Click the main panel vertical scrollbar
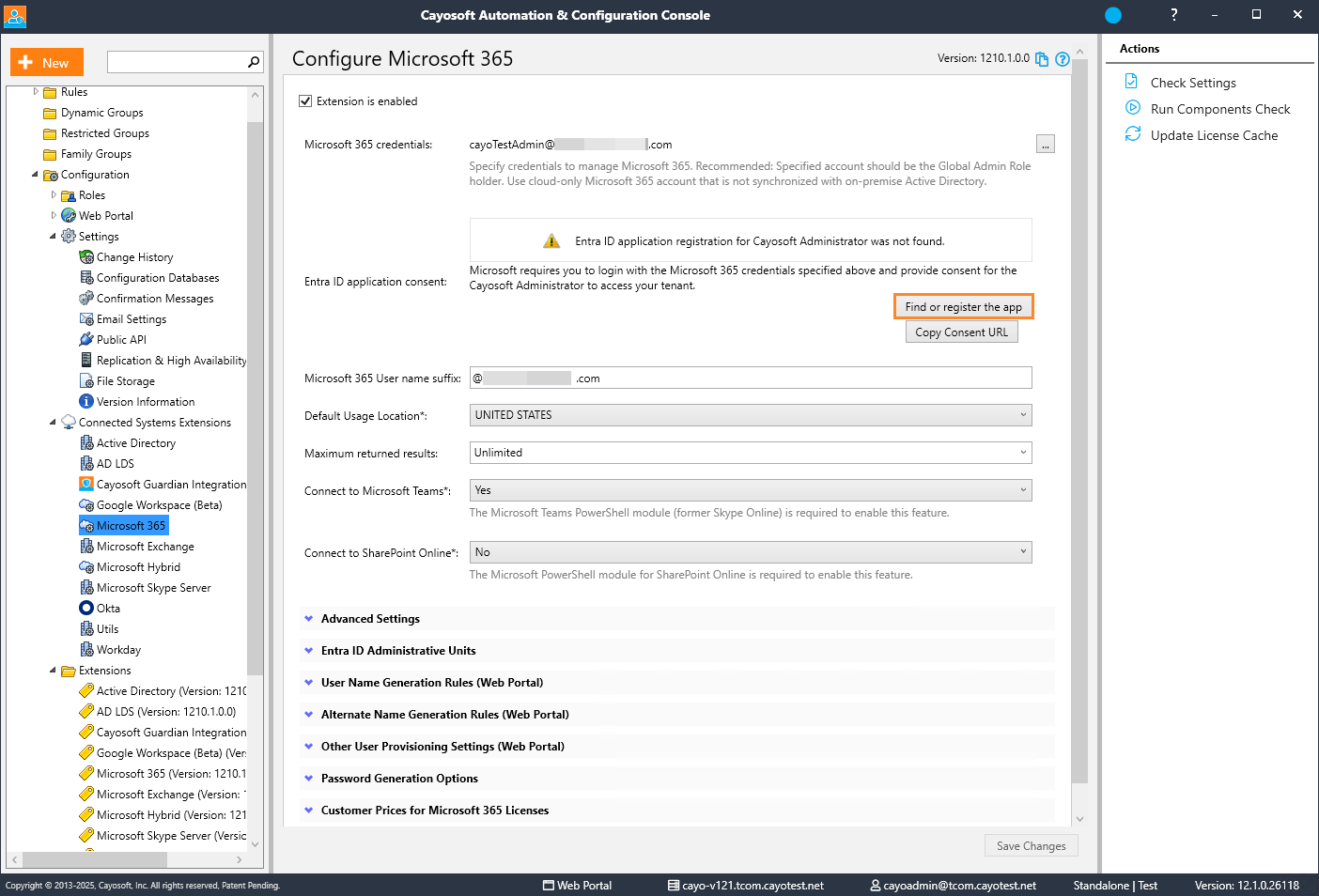 click(1078, 421)
